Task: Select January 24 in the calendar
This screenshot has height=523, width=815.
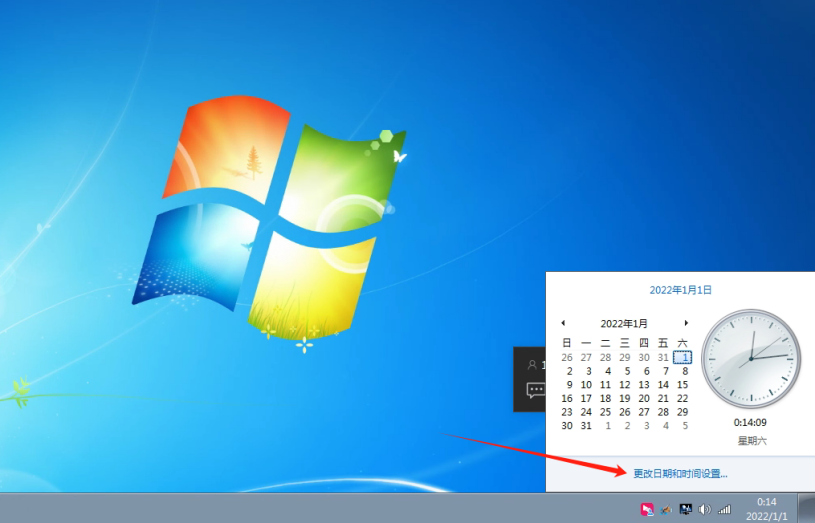Action: click(x=586, y=412)
